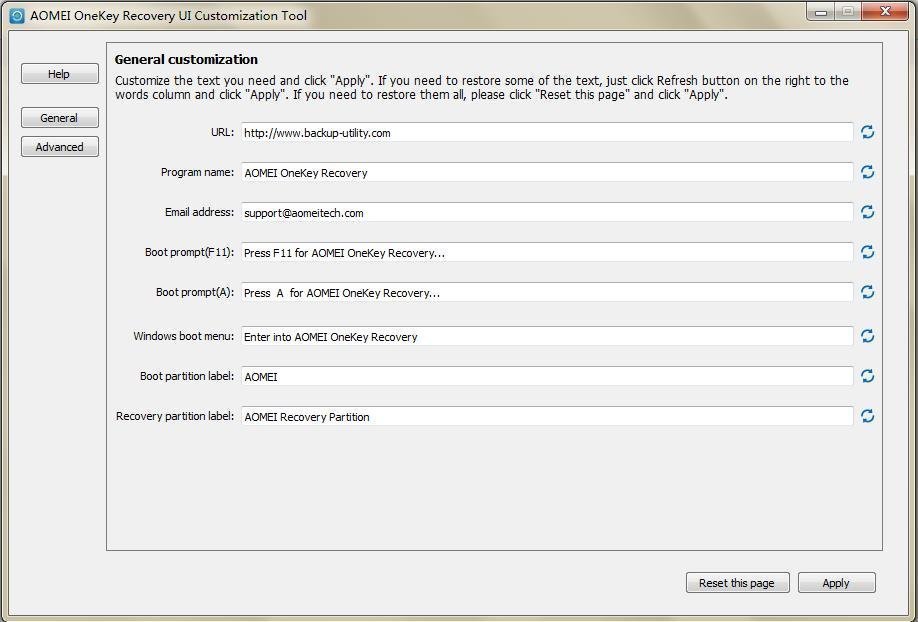Image resolution: width=918 pixels, height=622 pixels.
Task: Click Reset this page button
Action: (737, 583)
